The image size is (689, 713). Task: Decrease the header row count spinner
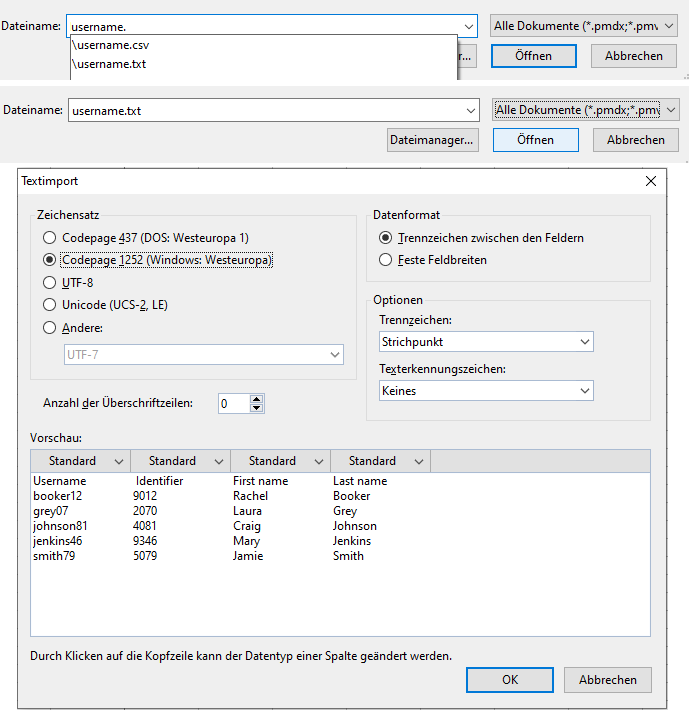pyautogui.click(x=257, y=408)
